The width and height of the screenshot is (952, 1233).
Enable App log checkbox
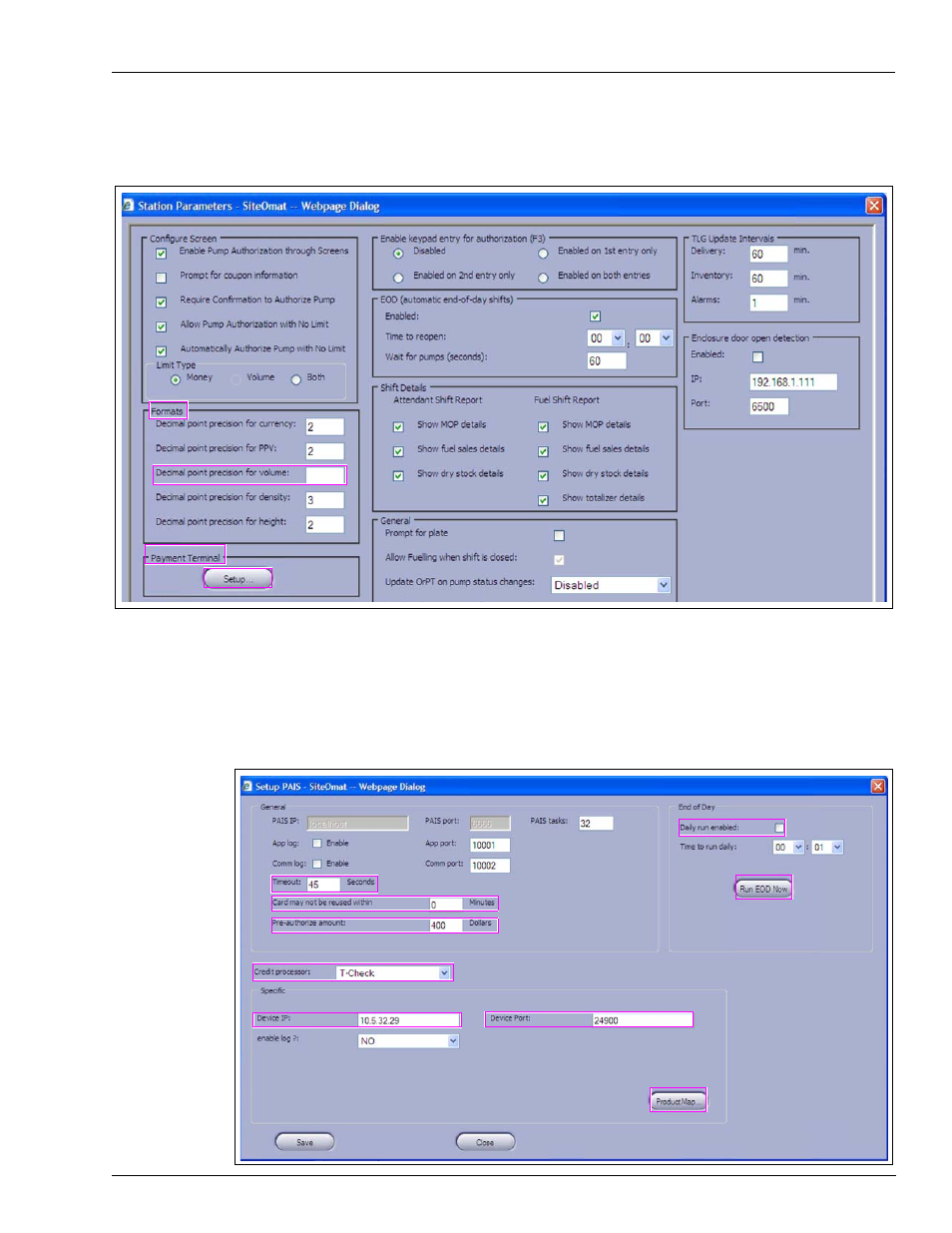click(x=317, y=844)
